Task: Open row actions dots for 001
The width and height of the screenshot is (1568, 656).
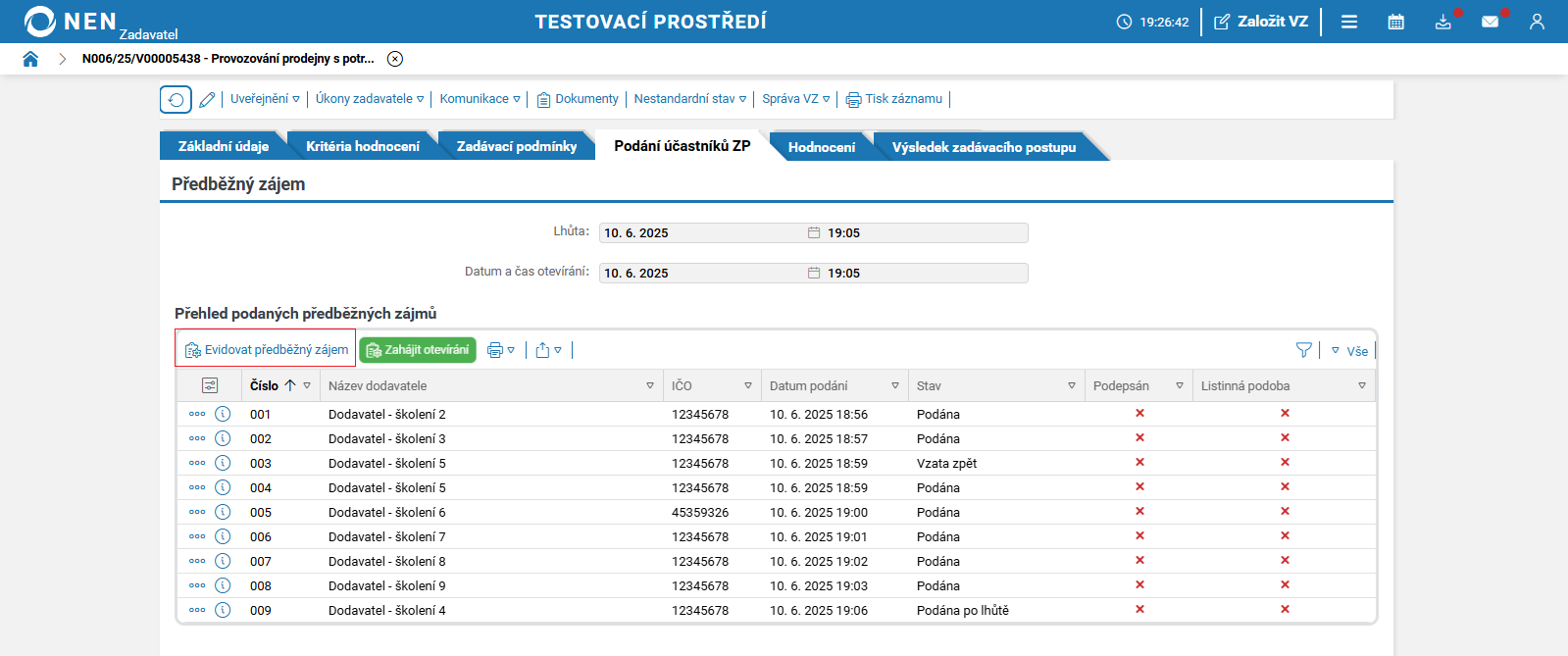Action: (x=197, y=414)
